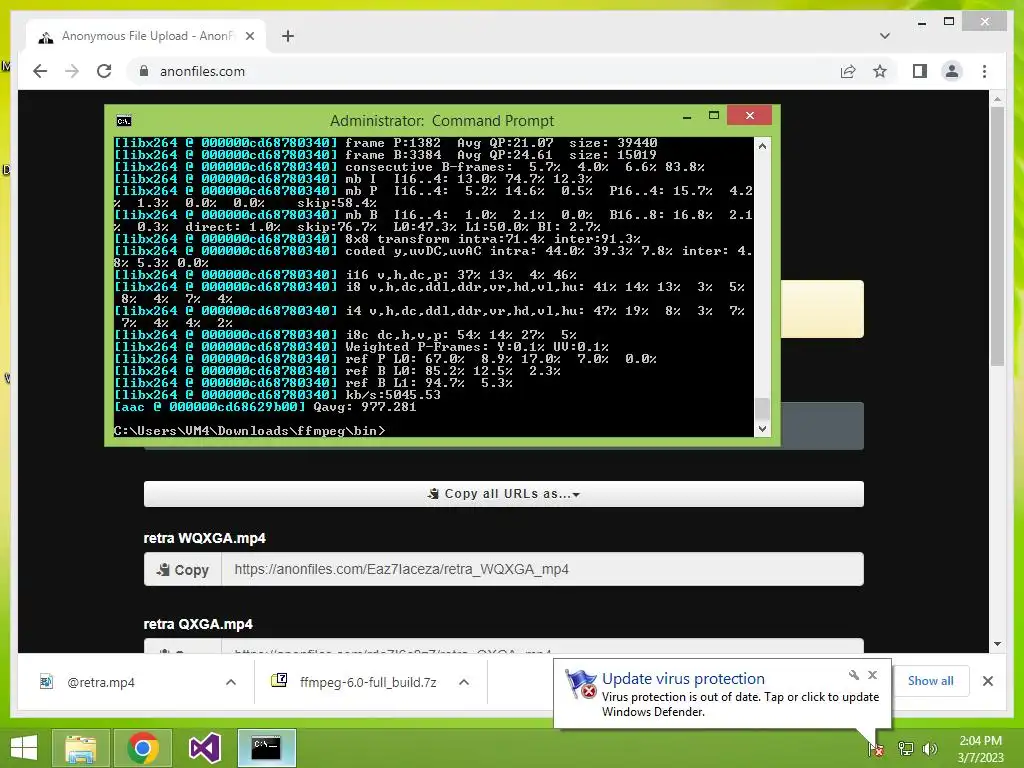Open the volume tray icon

coord(930,749)
